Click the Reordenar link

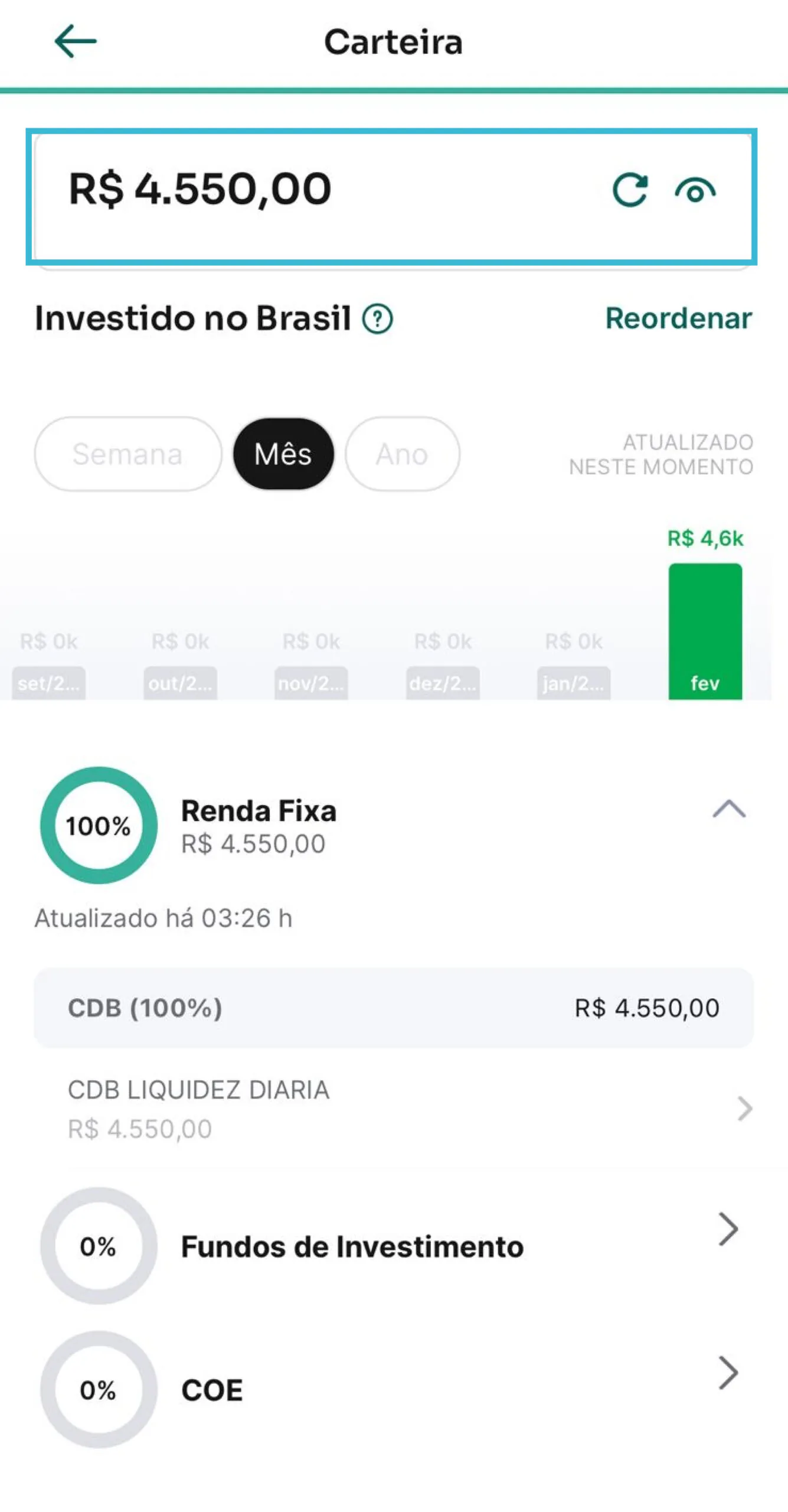(x=678, y=318)
